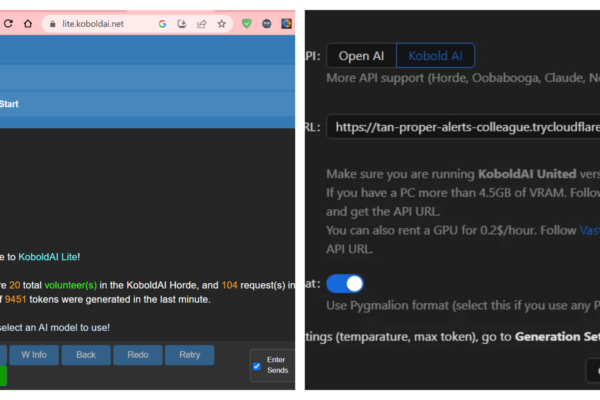Open round dark extension icon in toolbar
This screenshot has width=600, height=400.
[267, 24]
